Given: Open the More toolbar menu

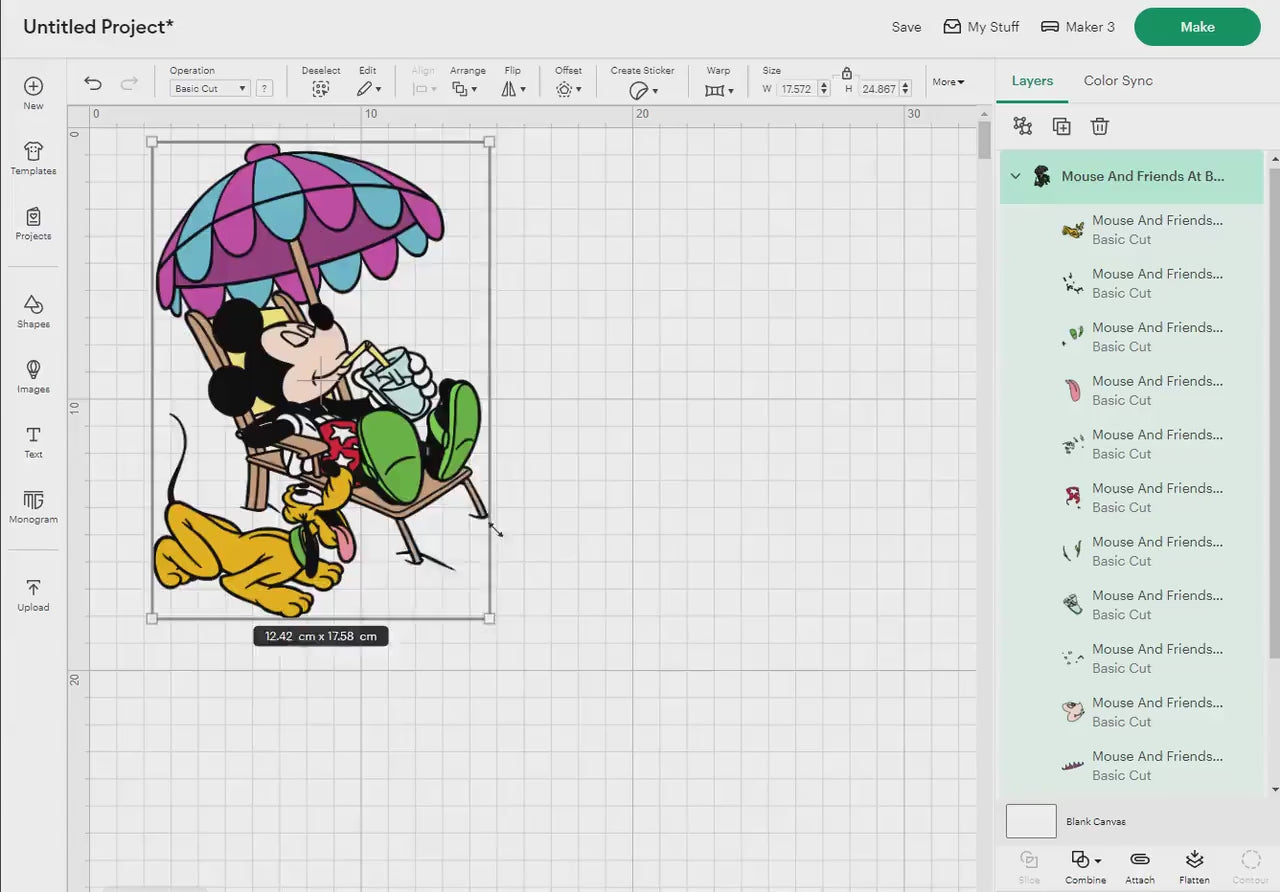Looking at the screenshot, I should [948, 82].
